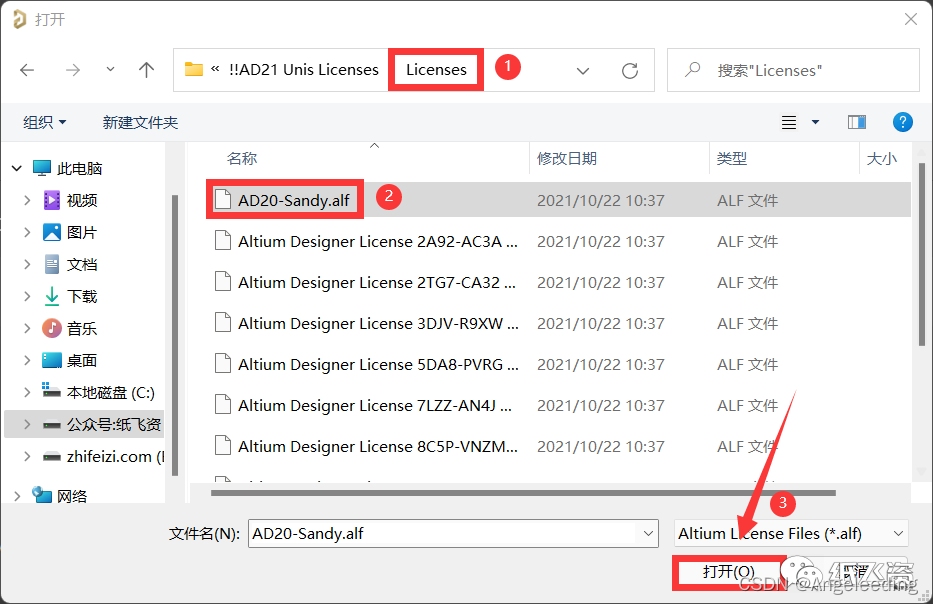Open the preview pane icon
933x604 pixels.
click(x=856, y=121)
